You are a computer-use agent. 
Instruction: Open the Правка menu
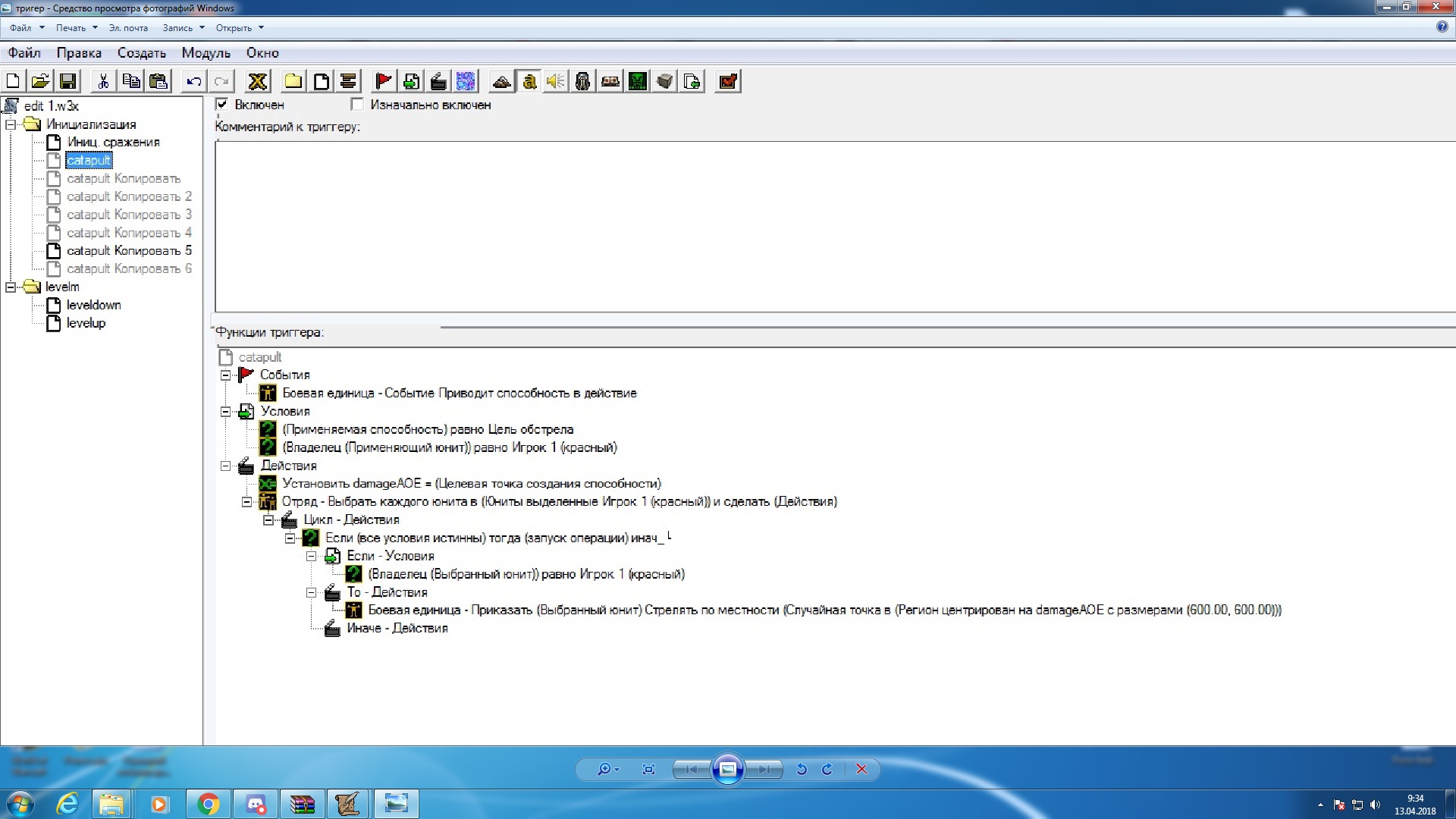tap(79, 53)
